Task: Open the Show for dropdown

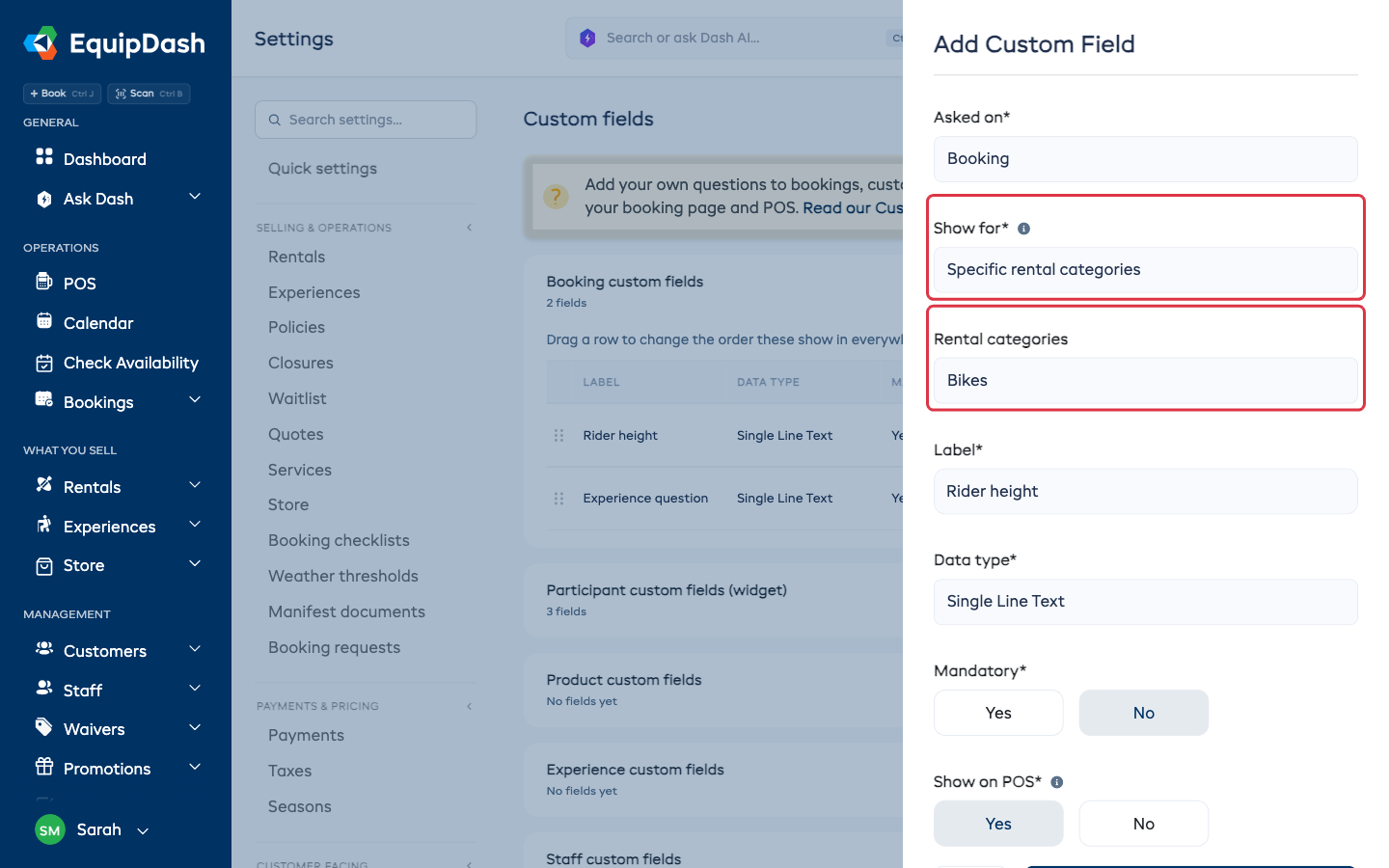Action: coord(1146,270)
